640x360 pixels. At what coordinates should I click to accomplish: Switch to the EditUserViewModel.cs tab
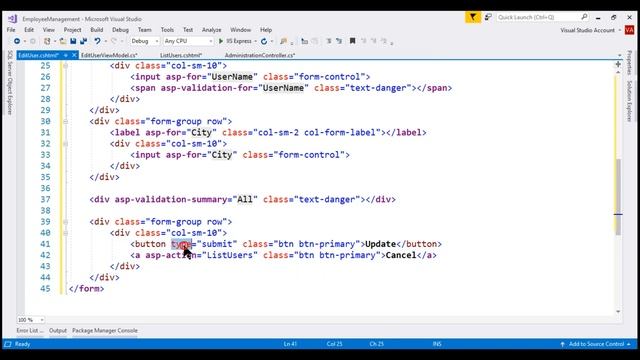(109, 55)
